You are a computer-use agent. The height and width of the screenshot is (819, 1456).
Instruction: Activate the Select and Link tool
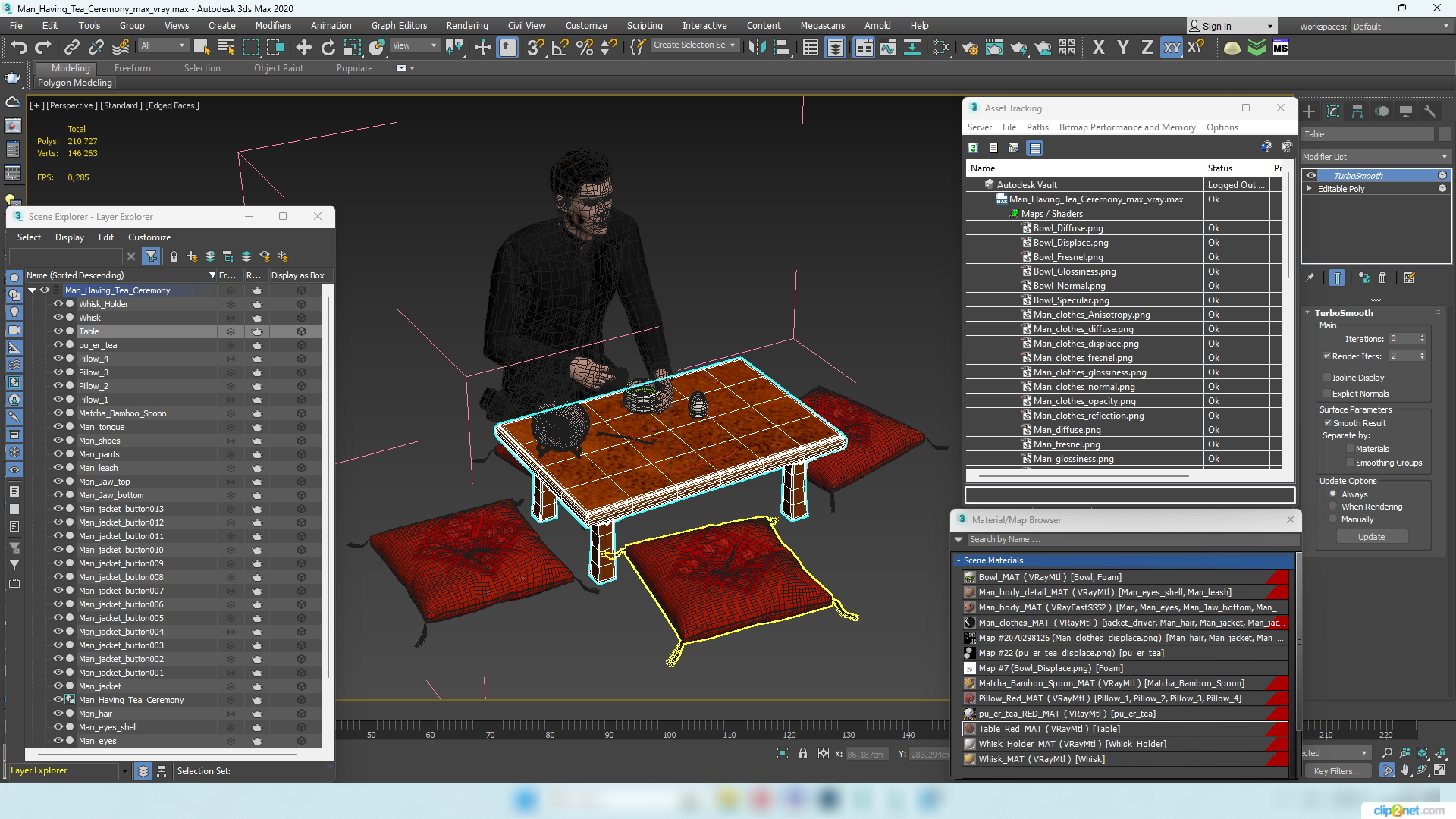[x=71, y=48]
